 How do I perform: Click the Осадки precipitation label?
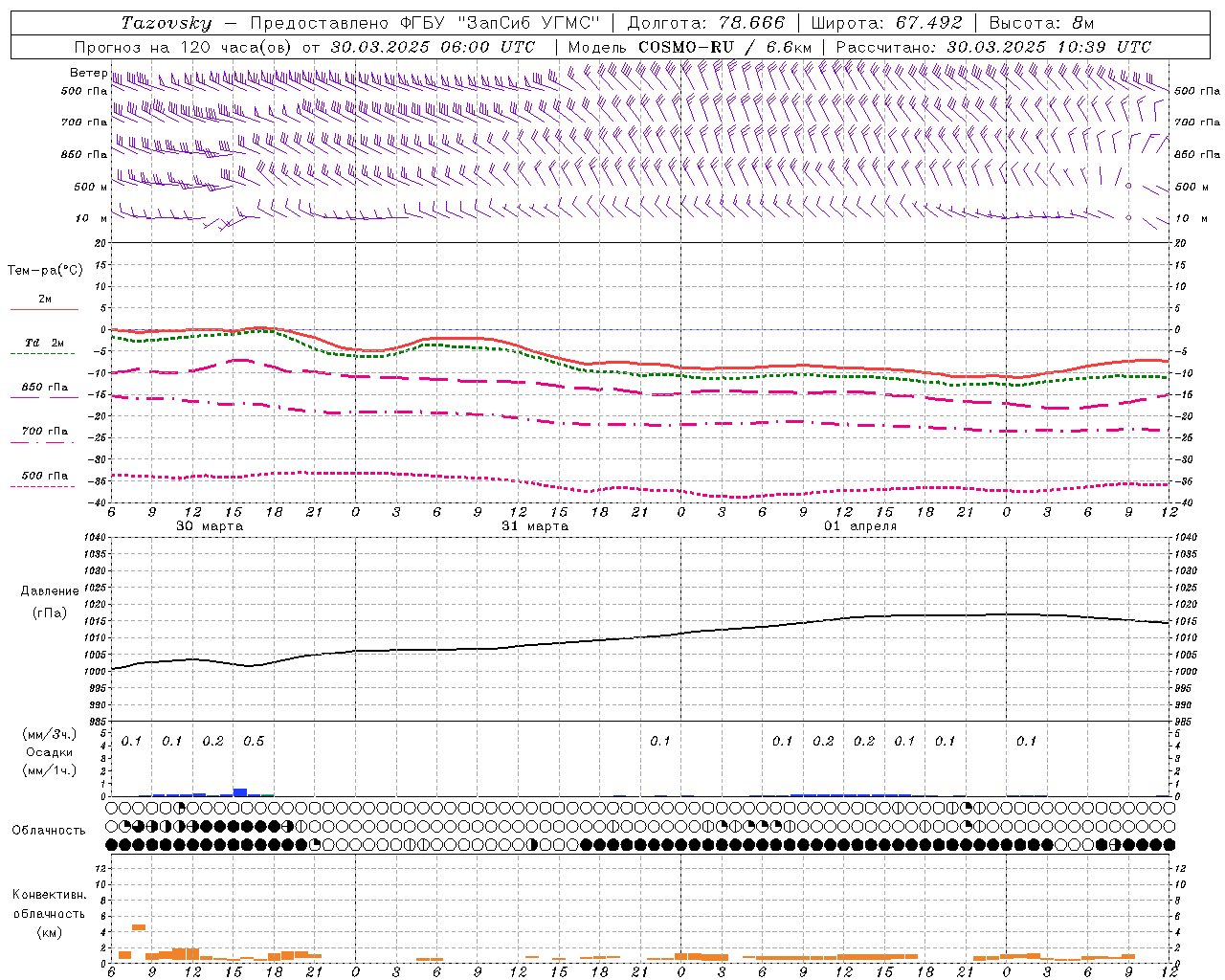(x=50, y=752)
